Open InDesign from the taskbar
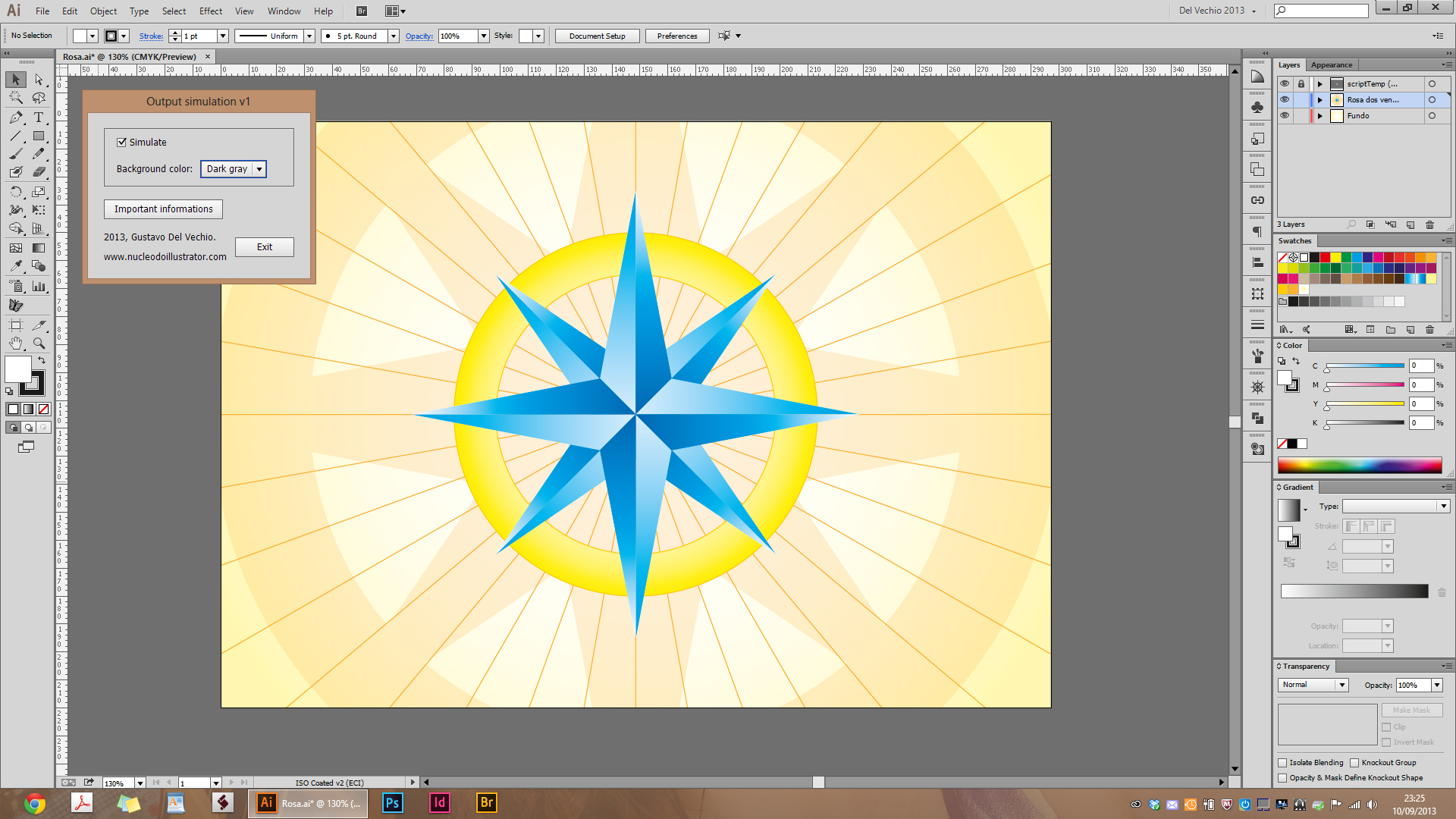Image resolution: width=1456 pixels, height=819 pixels. point(439,803)
